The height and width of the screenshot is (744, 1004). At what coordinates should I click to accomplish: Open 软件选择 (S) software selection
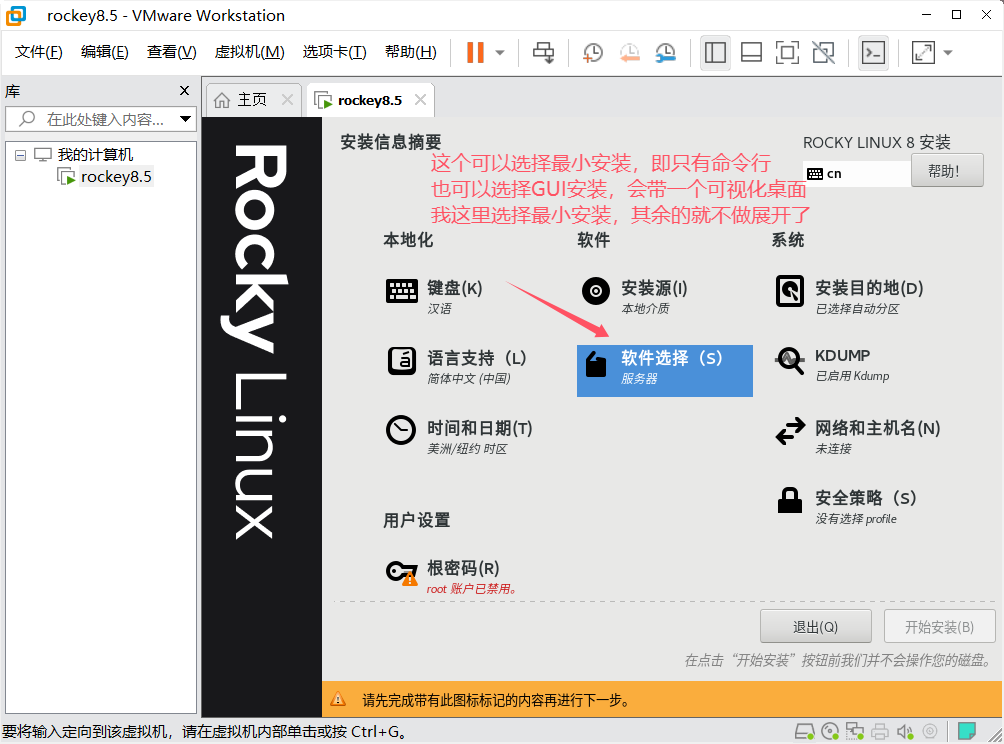coord(664,366)
